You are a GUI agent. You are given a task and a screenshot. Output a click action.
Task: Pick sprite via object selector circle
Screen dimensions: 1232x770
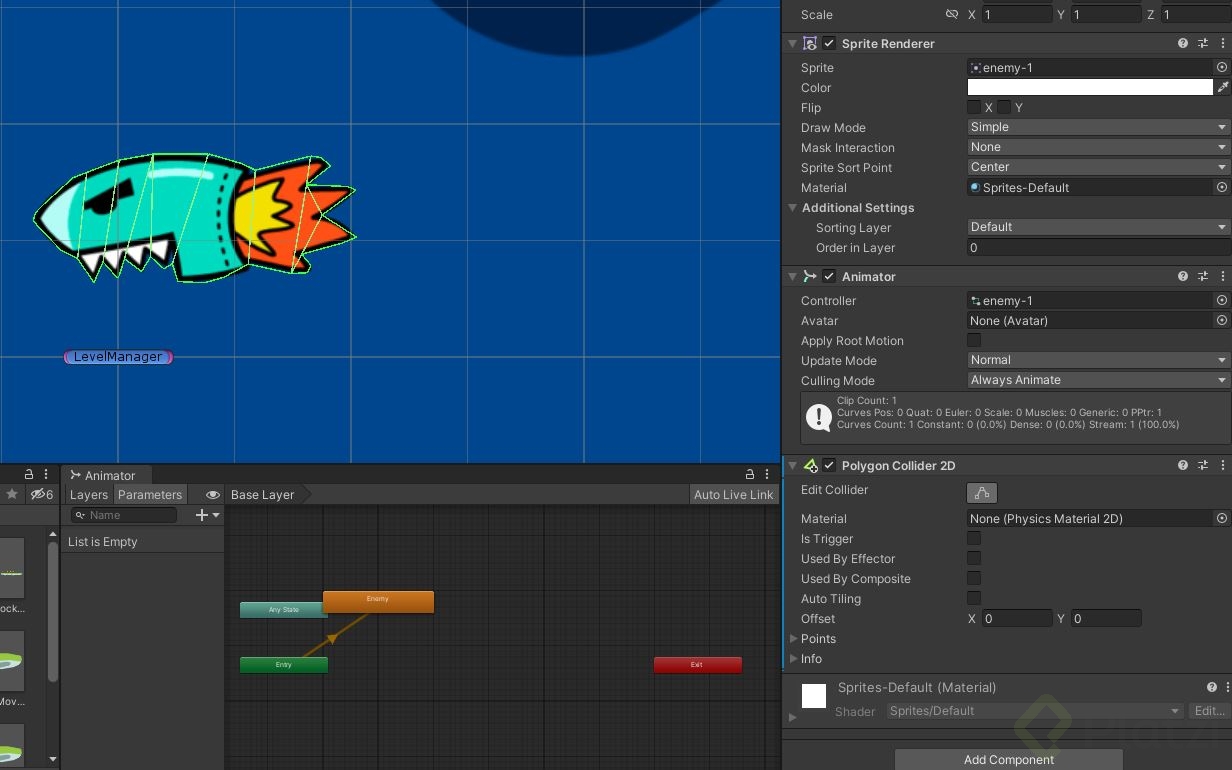[1221, 67]
